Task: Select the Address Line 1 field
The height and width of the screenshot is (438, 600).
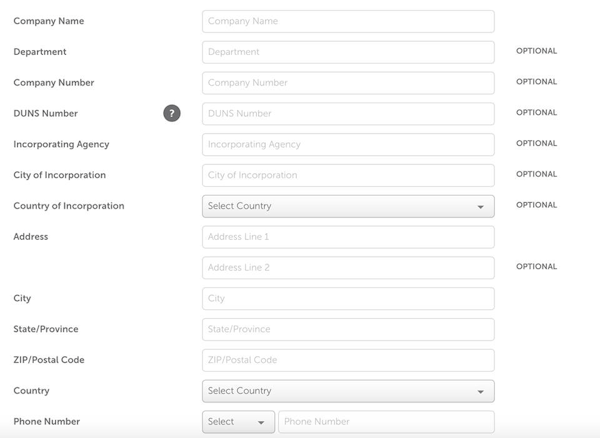Action: 348,237
